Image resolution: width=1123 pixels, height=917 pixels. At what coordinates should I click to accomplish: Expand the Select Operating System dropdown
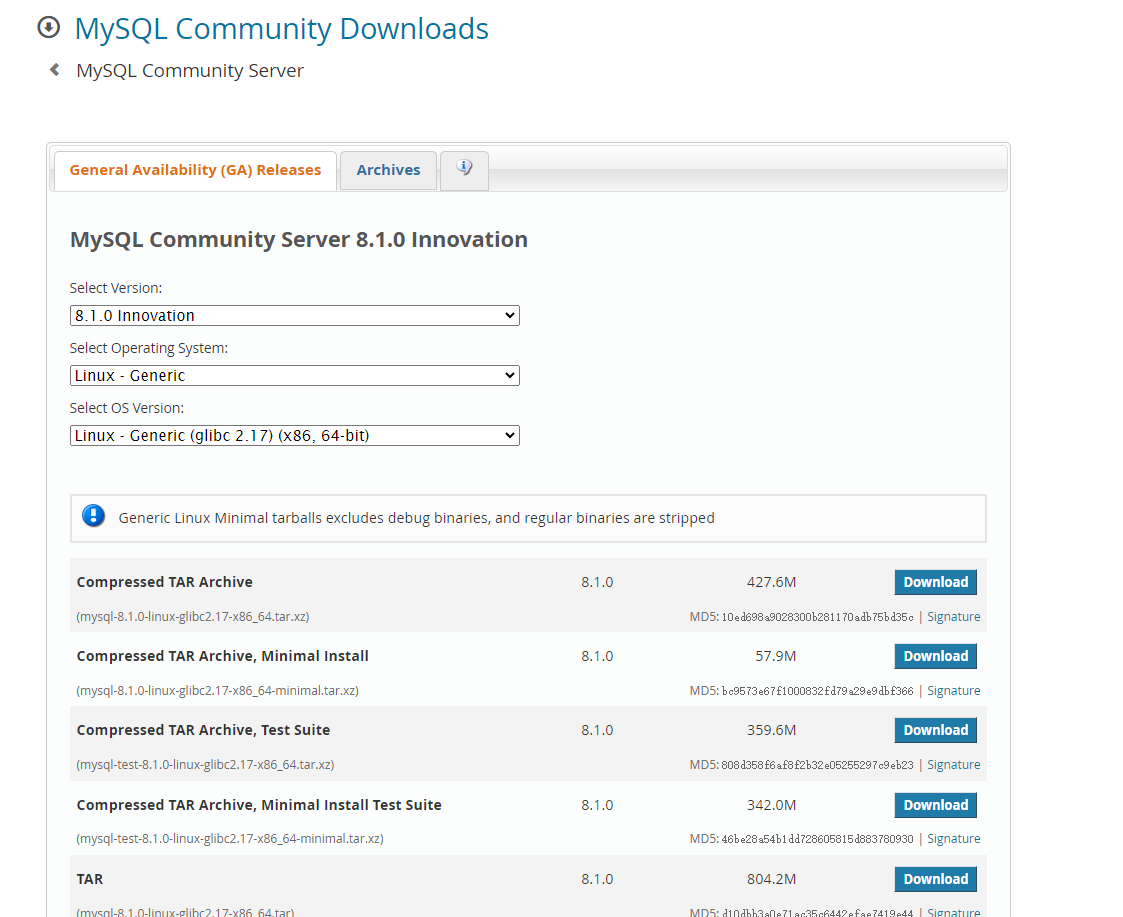point(294,375)
